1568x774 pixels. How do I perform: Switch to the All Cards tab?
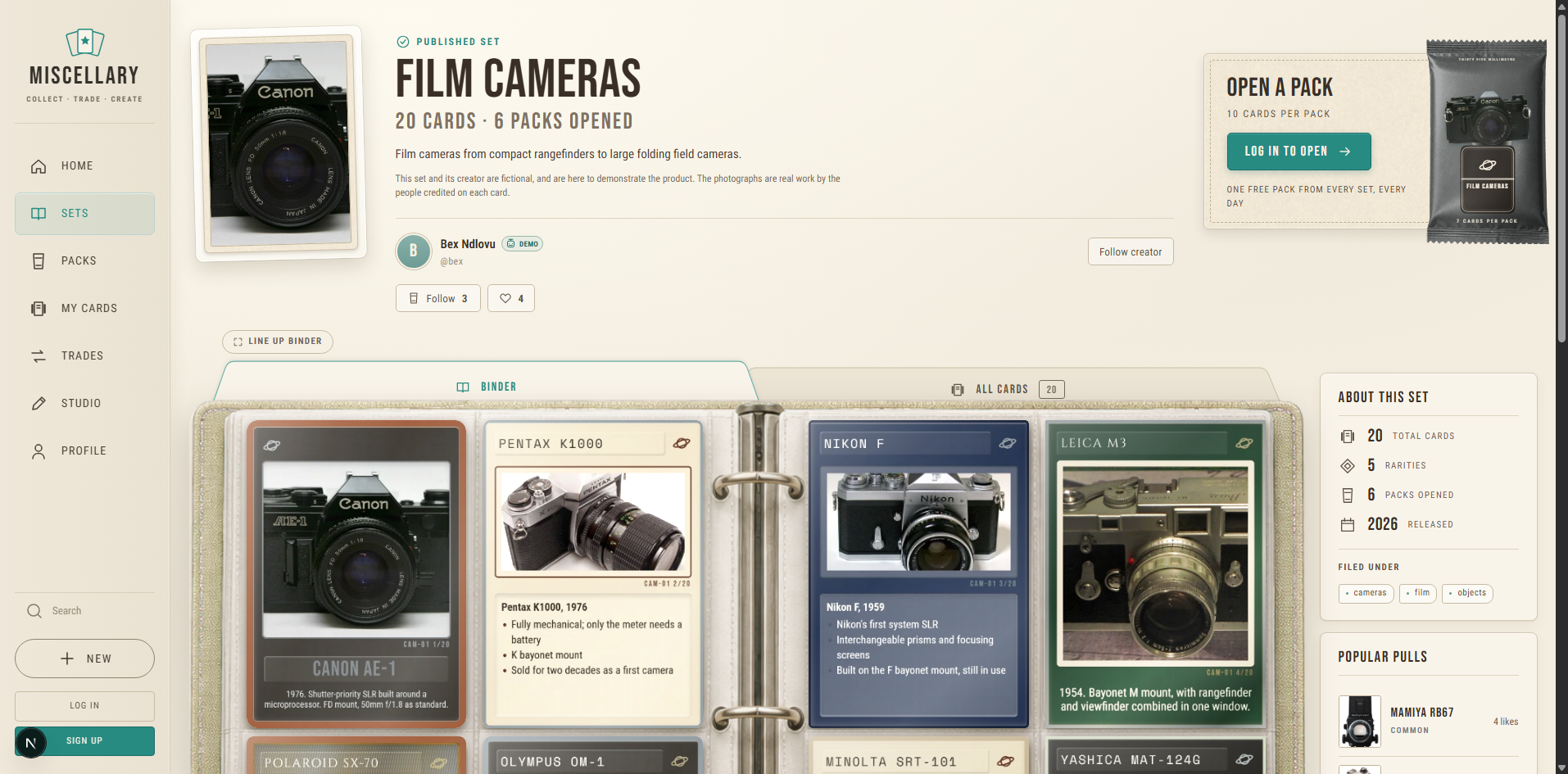1008,390
